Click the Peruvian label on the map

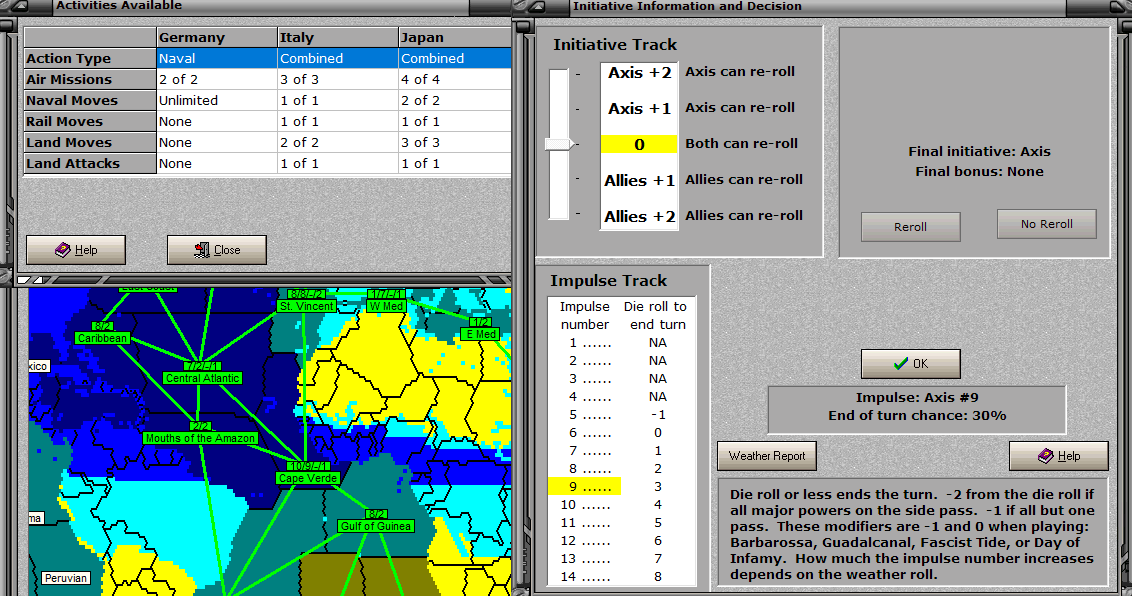tap(65, 578)
